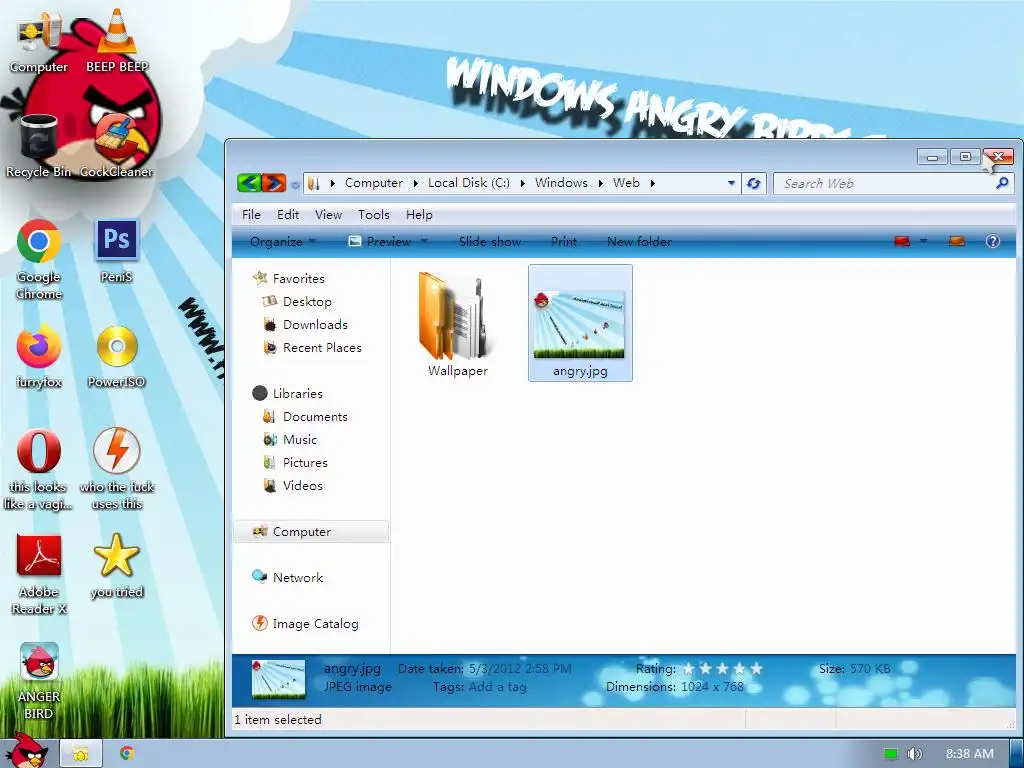Open the CockCleaner desktop icon
Image resolution: width=1024 pixels, height=768 pixels.
[x=116, y=145]
